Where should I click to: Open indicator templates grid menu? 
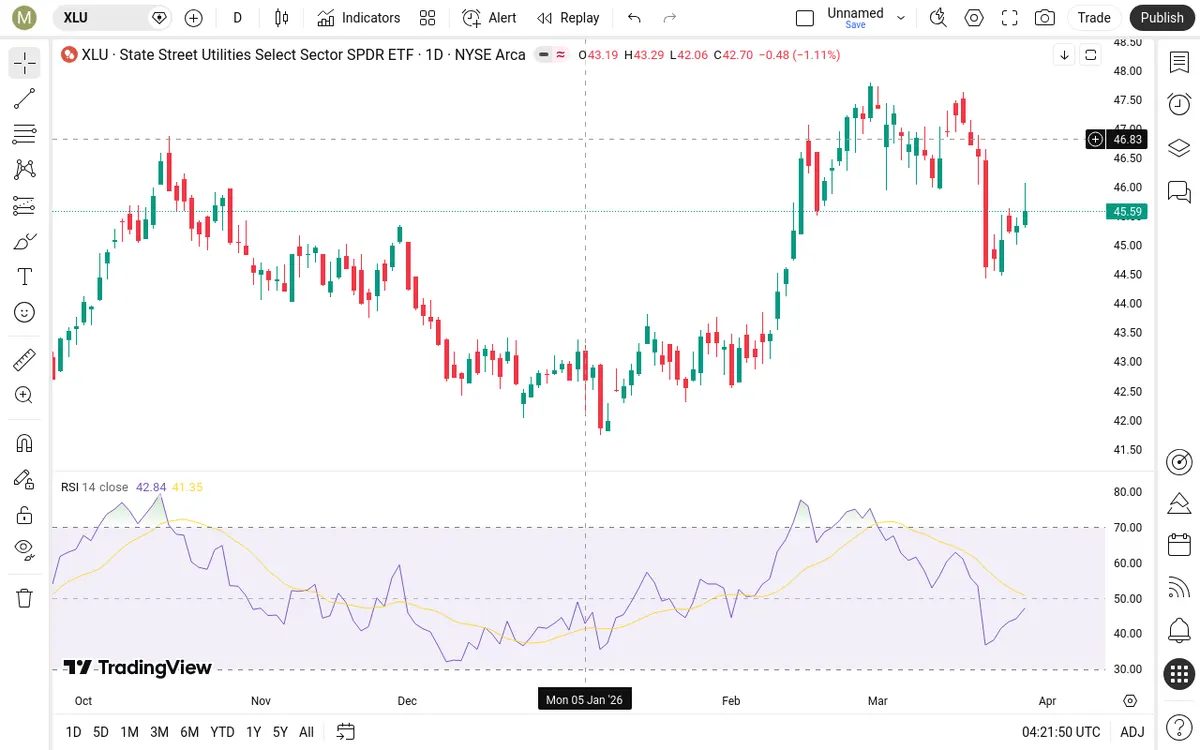(x=428, y=18)
